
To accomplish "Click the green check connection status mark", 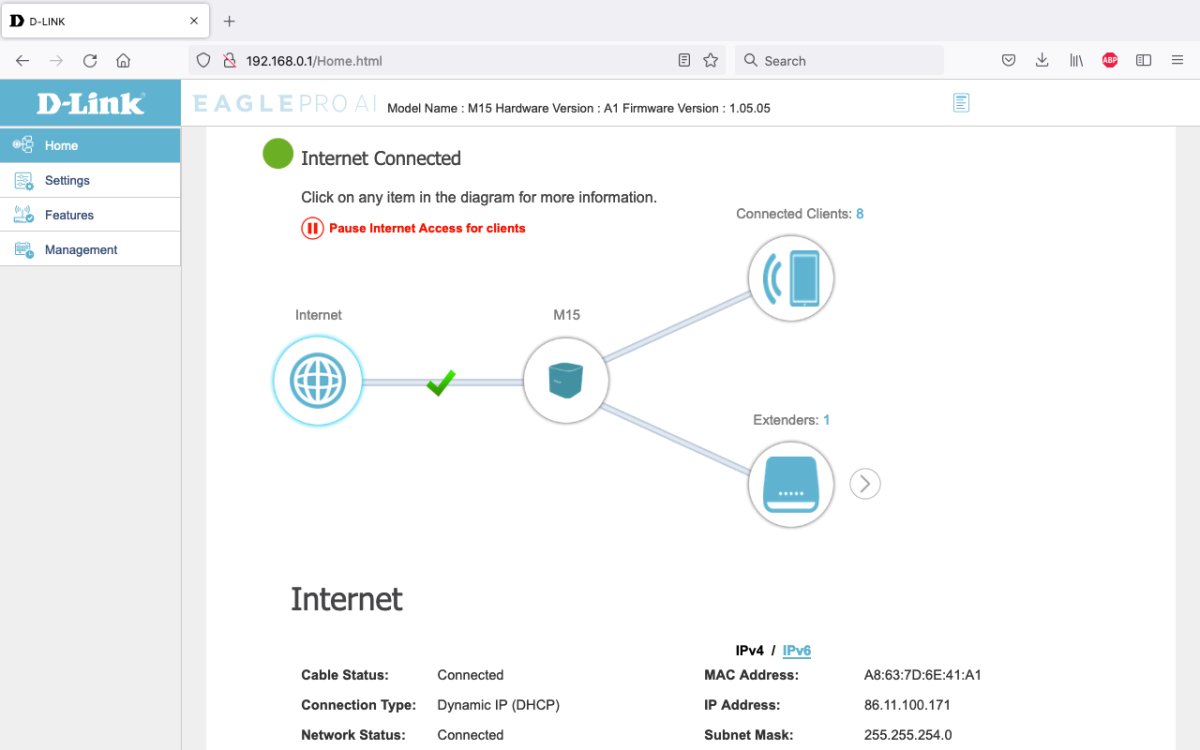I will pos(441,382).
